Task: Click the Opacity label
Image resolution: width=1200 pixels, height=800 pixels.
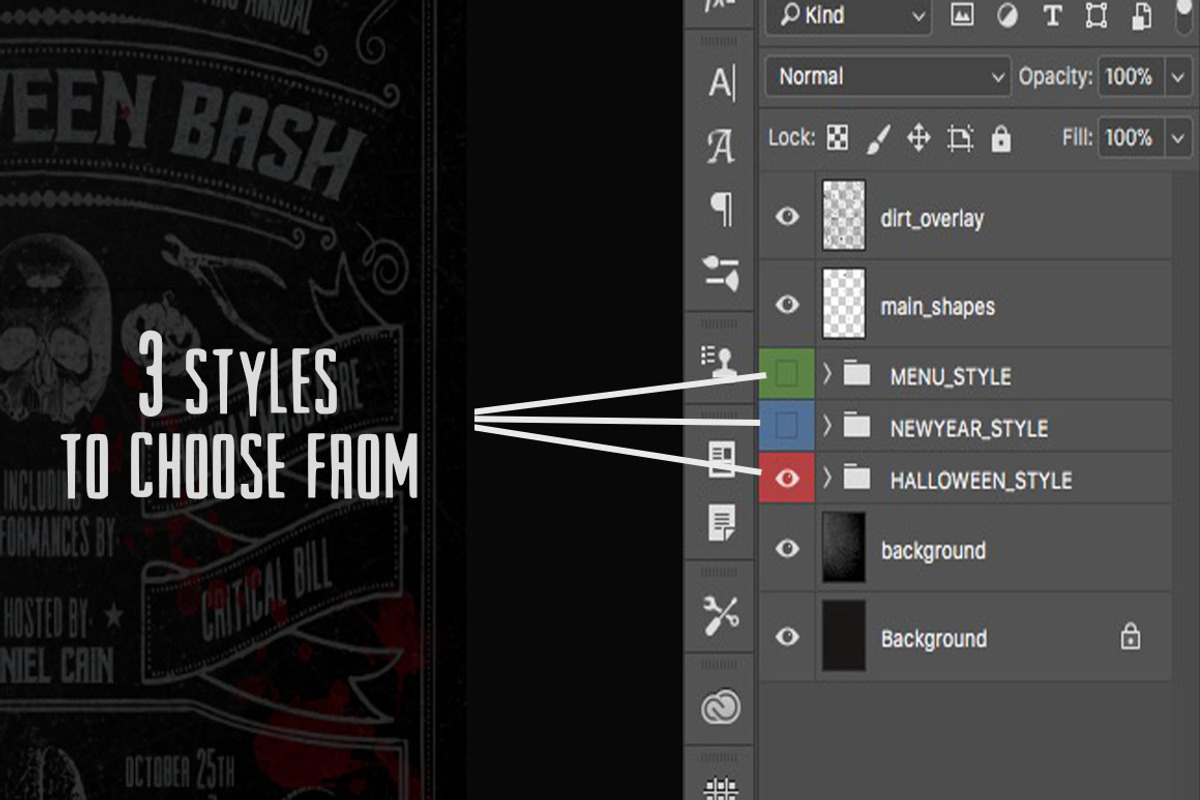Action: (x=1055, y=77)
